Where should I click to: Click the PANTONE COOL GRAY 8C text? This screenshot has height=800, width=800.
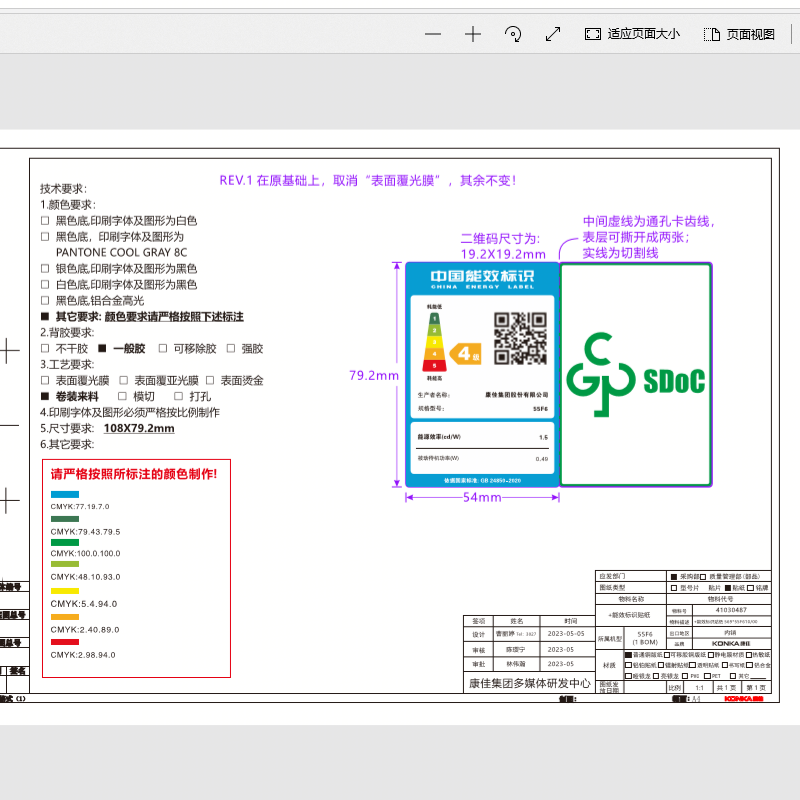[121, 253]
